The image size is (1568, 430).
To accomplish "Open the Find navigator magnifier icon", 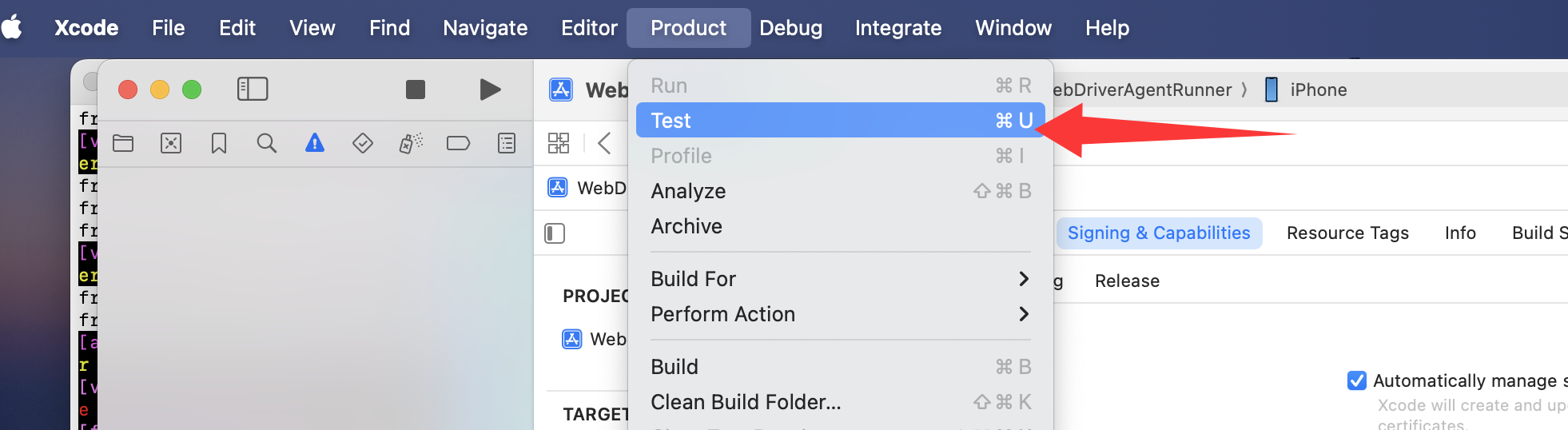I will pos(267,143).
